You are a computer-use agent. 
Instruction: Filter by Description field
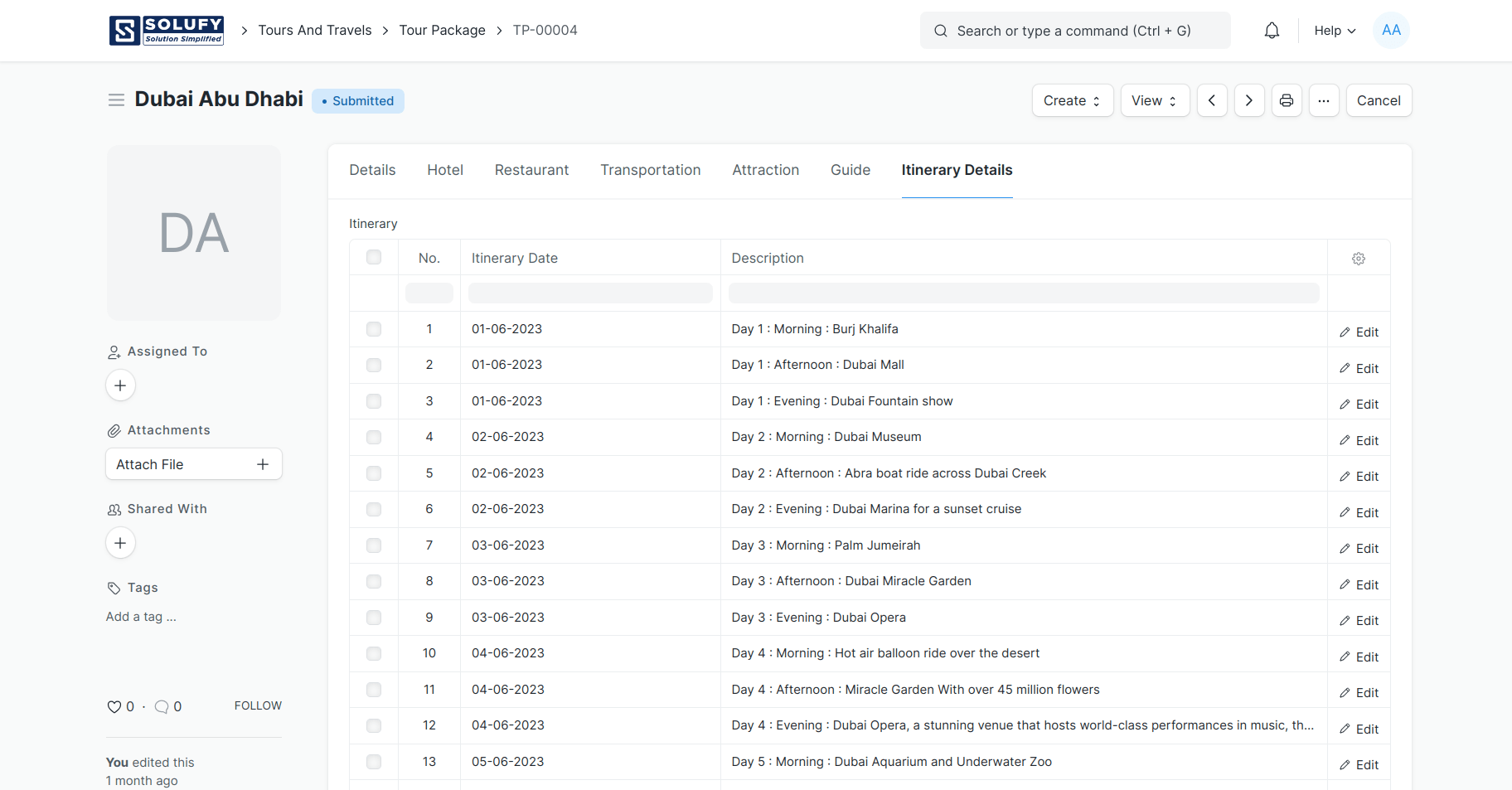click(1024, 293)
